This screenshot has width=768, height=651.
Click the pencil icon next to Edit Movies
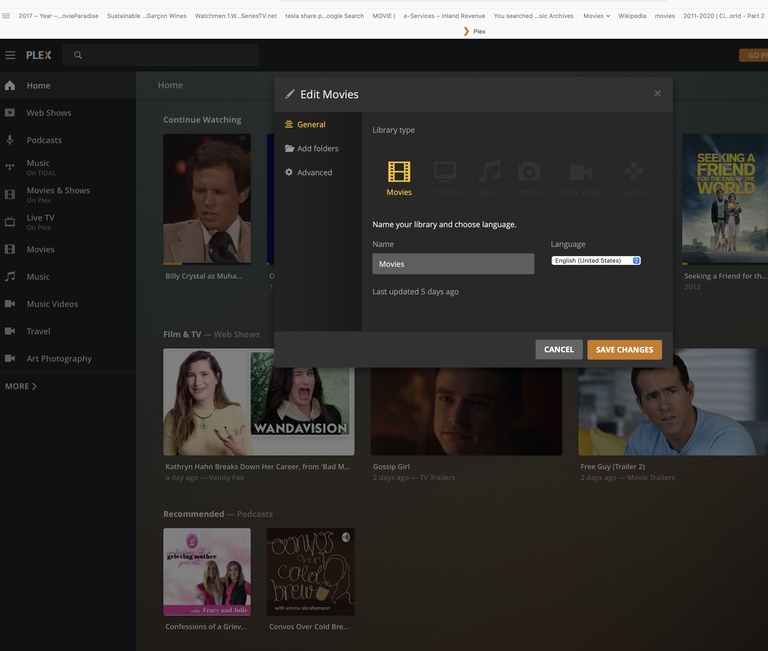pos(290,94)
